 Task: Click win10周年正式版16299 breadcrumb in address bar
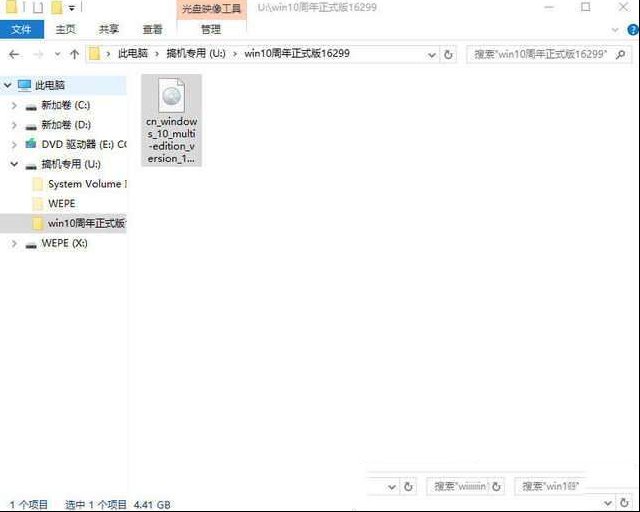(297, 53)
